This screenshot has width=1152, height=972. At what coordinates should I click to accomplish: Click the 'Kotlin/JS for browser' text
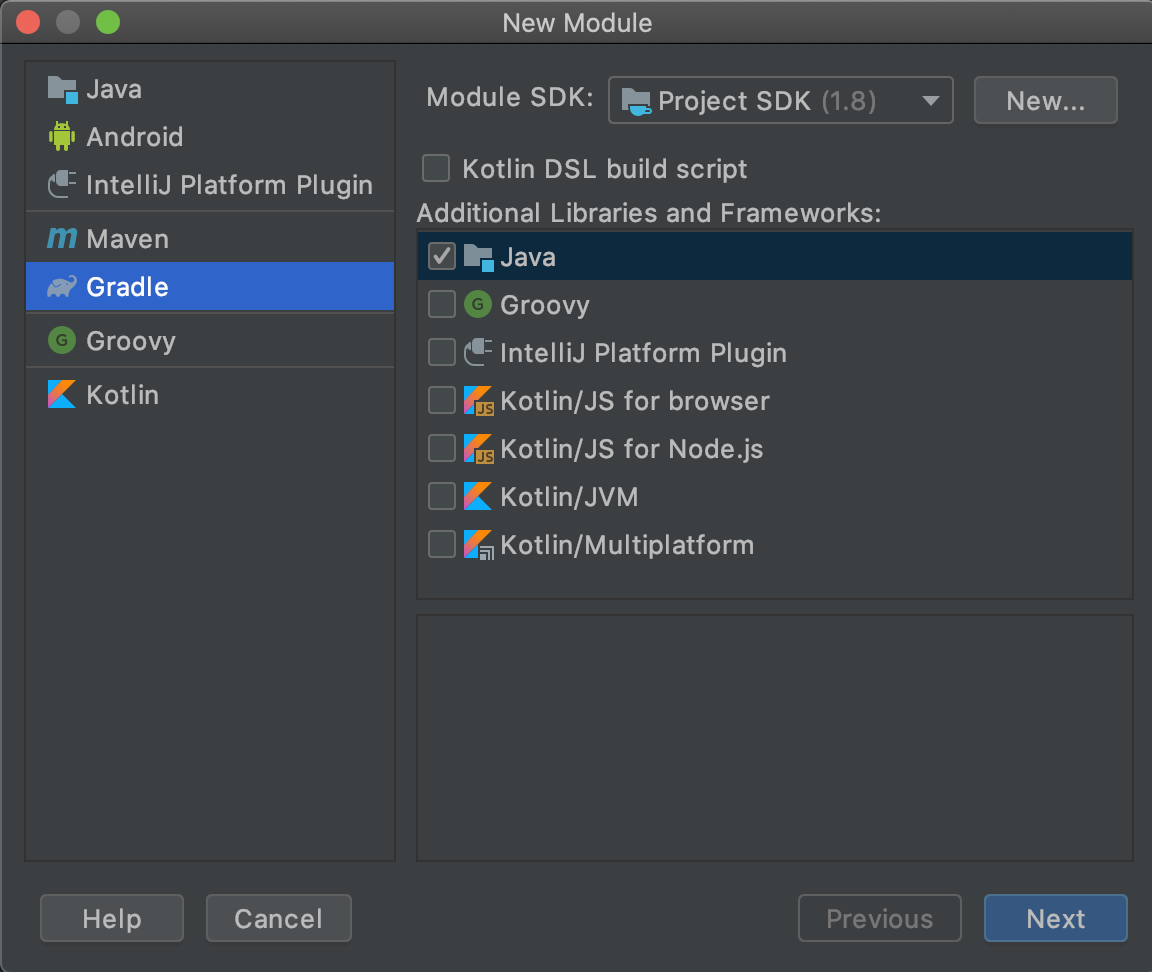tap(635, 401)
